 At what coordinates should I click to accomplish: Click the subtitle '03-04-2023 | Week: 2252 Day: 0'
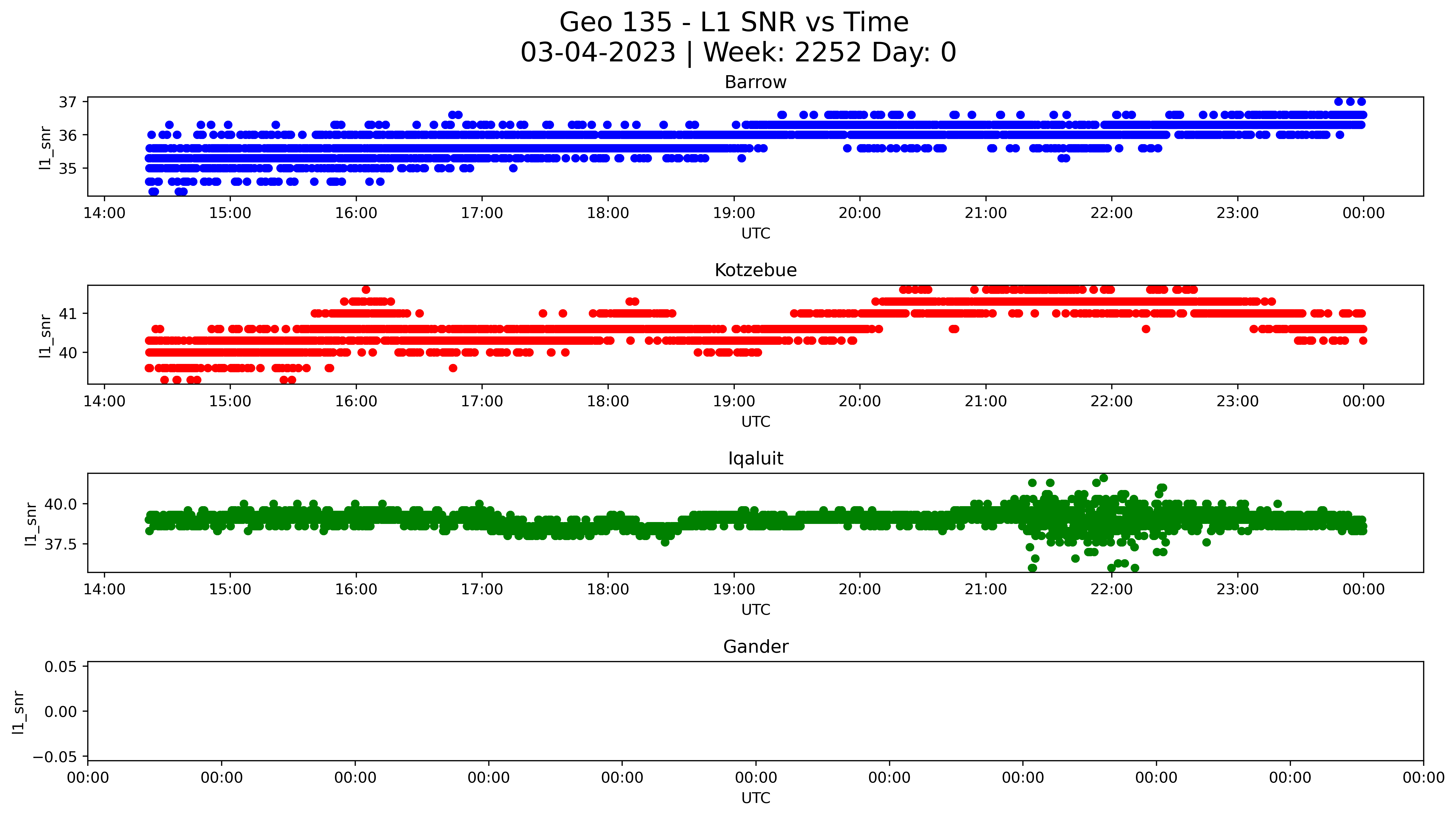coord(738,53)
